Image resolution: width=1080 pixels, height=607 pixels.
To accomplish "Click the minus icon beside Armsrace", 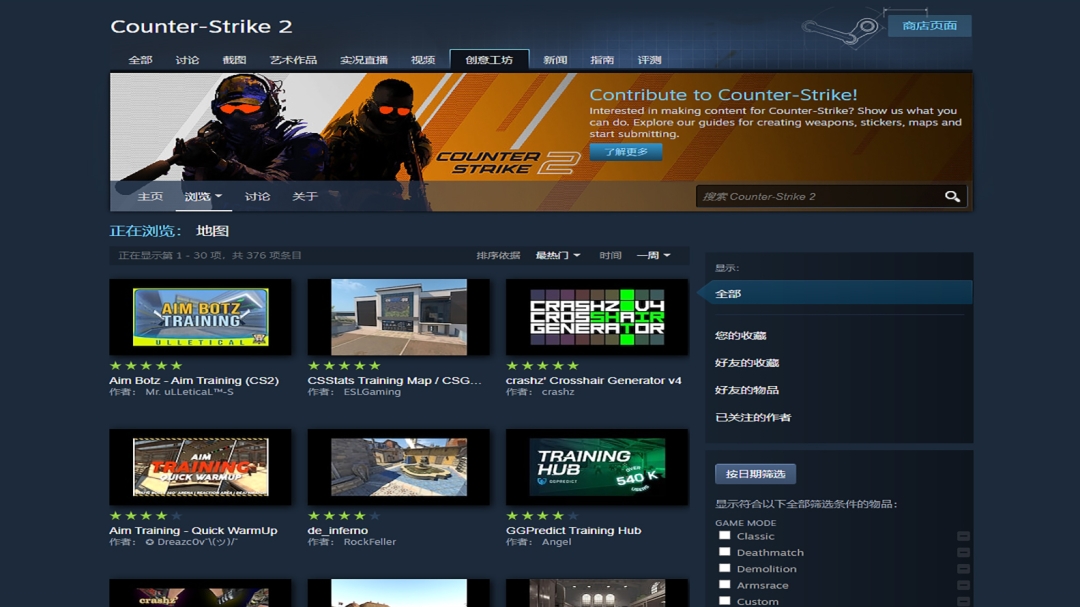I will 963,586.
